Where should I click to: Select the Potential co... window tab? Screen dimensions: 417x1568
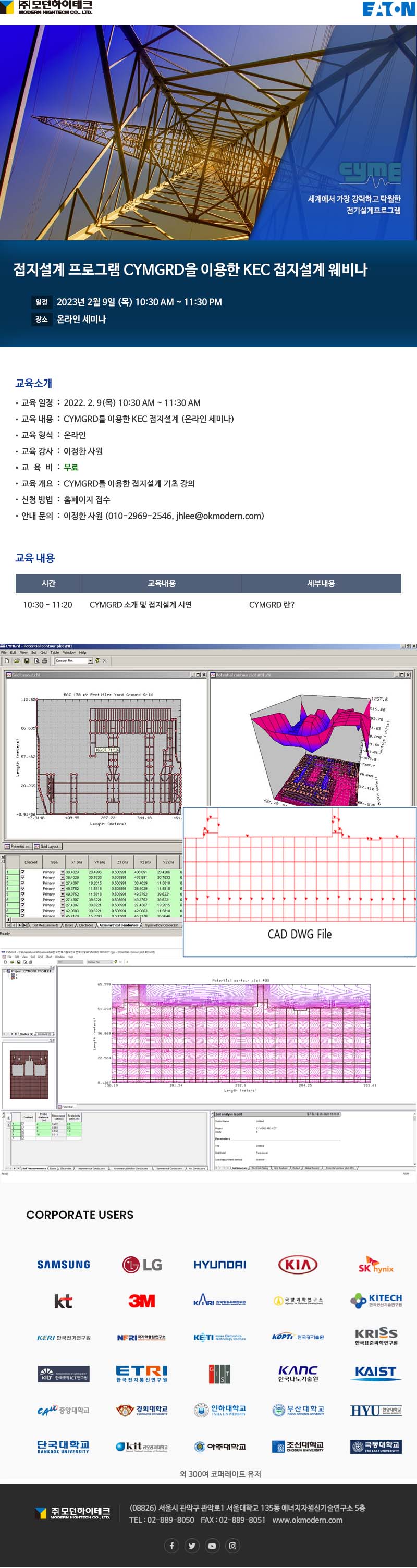click(x=18, y=846)
